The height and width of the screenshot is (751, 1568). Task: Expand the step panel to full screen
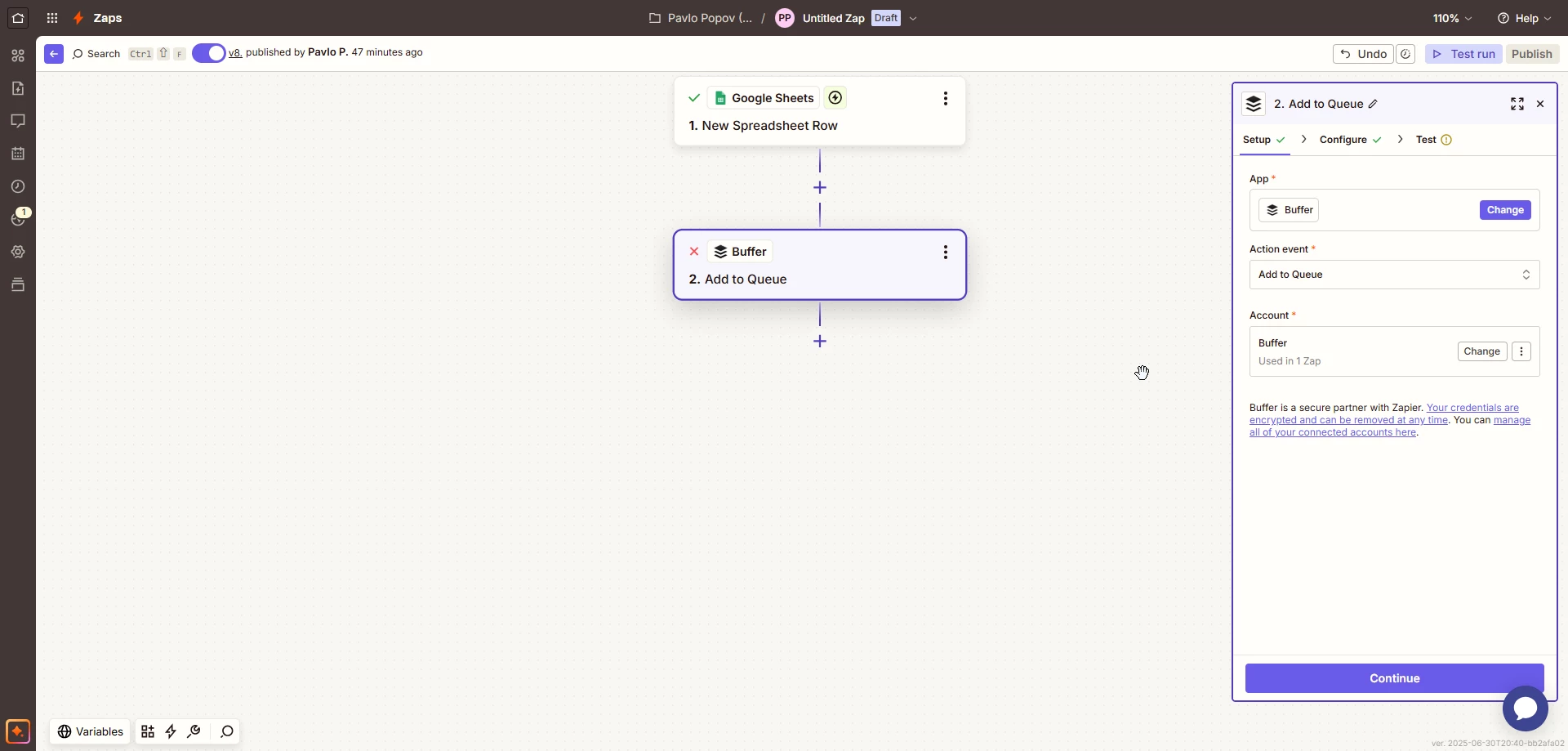(1517, 104)
